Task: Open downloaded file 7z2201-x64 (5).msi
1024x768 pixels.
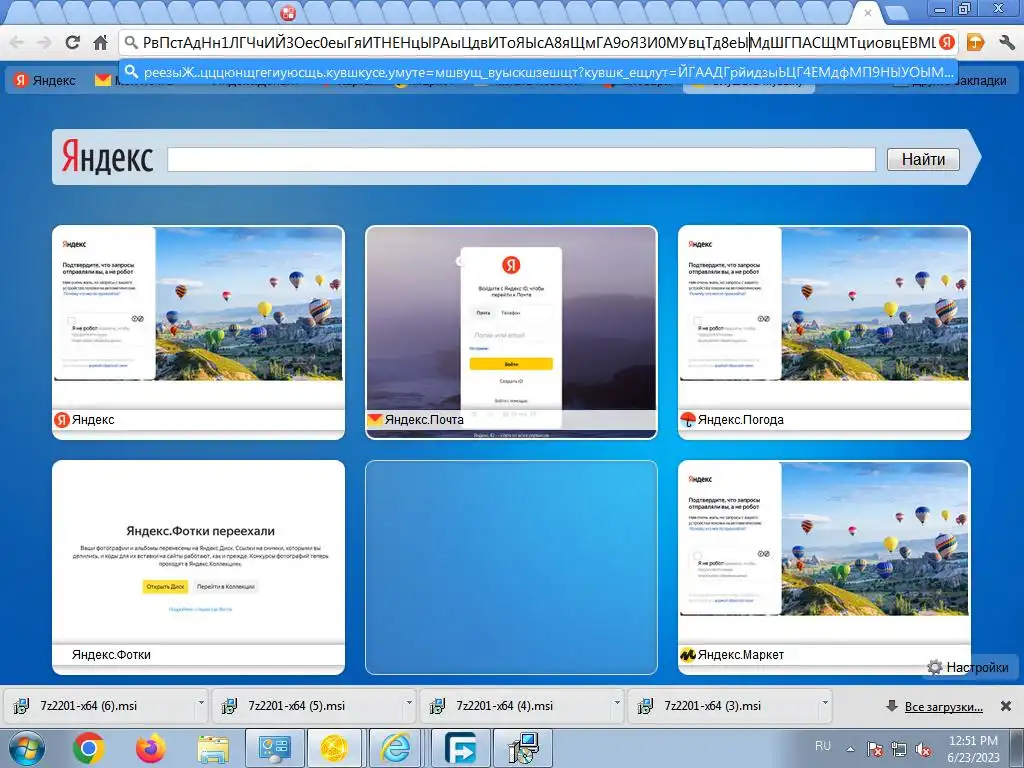Action: 306,706
